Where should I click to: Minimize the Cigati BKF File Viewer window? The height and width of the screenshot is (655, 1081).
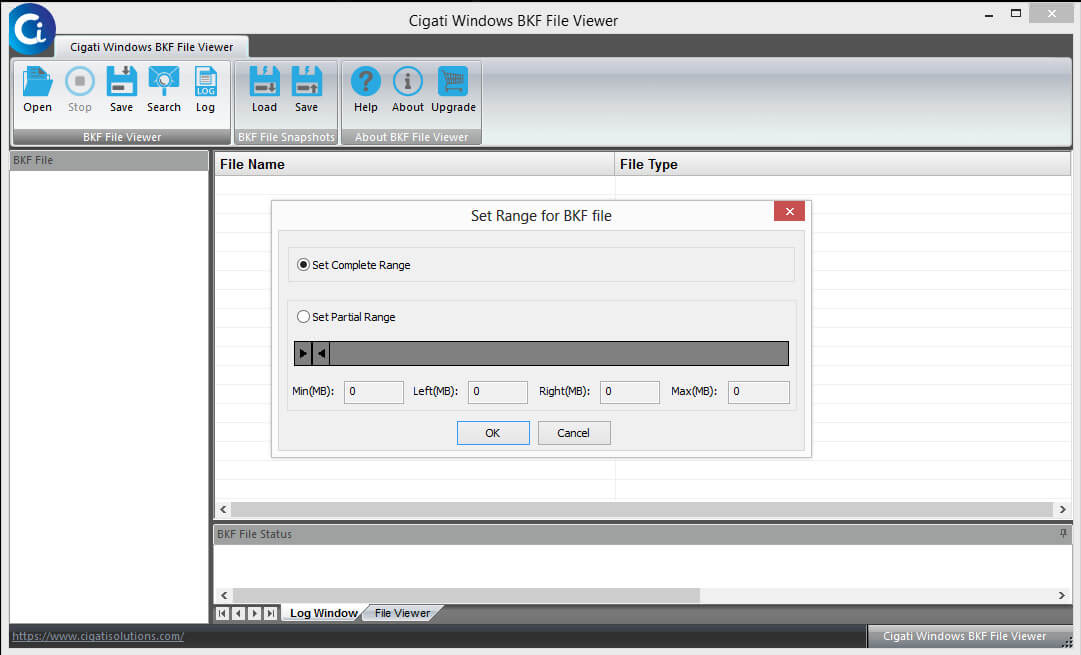989,14
